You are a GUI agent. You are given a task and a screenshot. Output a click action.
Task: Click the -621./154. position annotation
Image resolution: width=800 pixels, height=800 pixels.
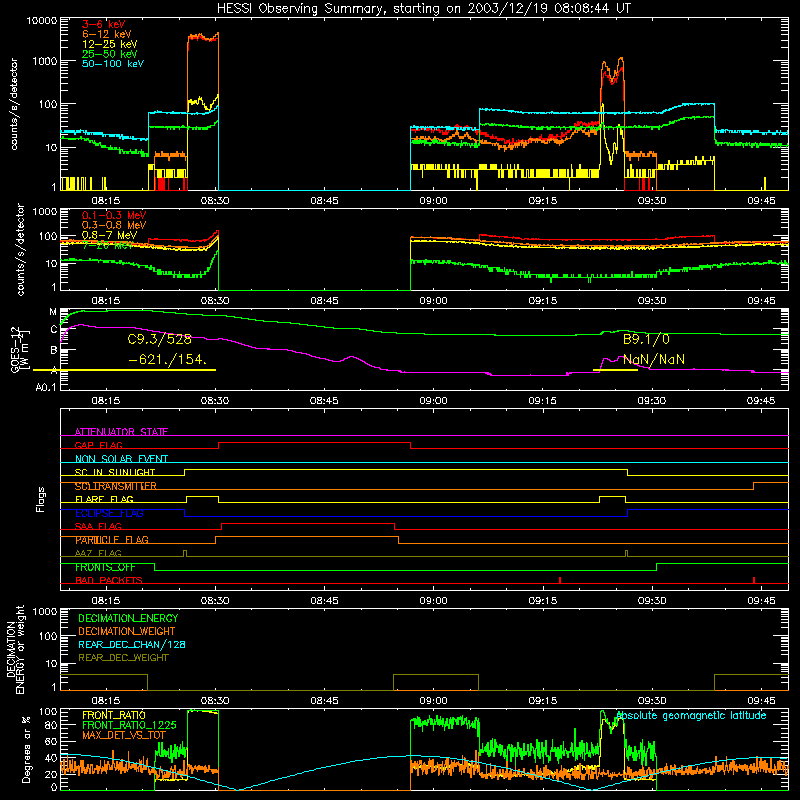pos(167,360)
